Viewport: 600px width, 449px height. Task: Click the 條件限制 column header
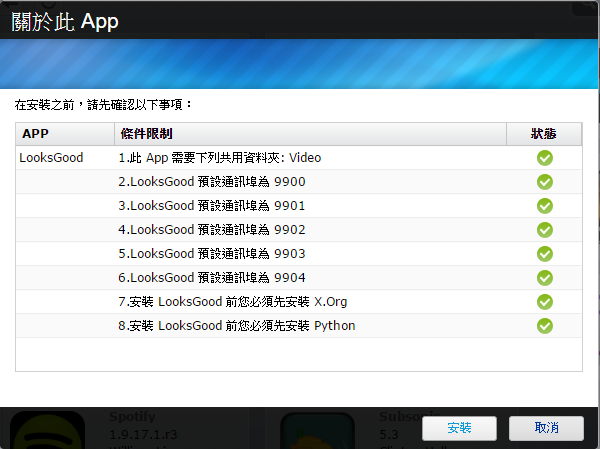[x=310, y=134]
